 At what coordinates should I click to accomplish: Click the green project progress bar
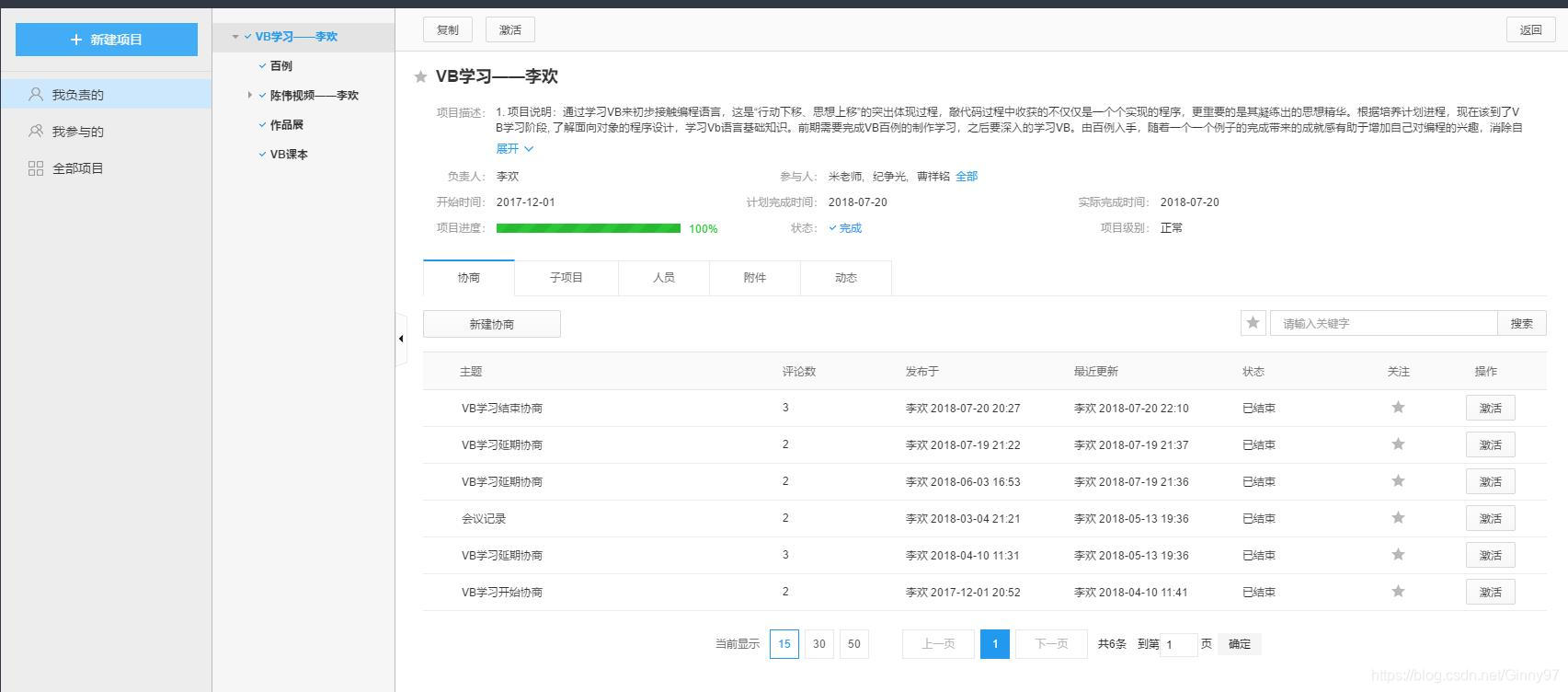pos(589,228)
